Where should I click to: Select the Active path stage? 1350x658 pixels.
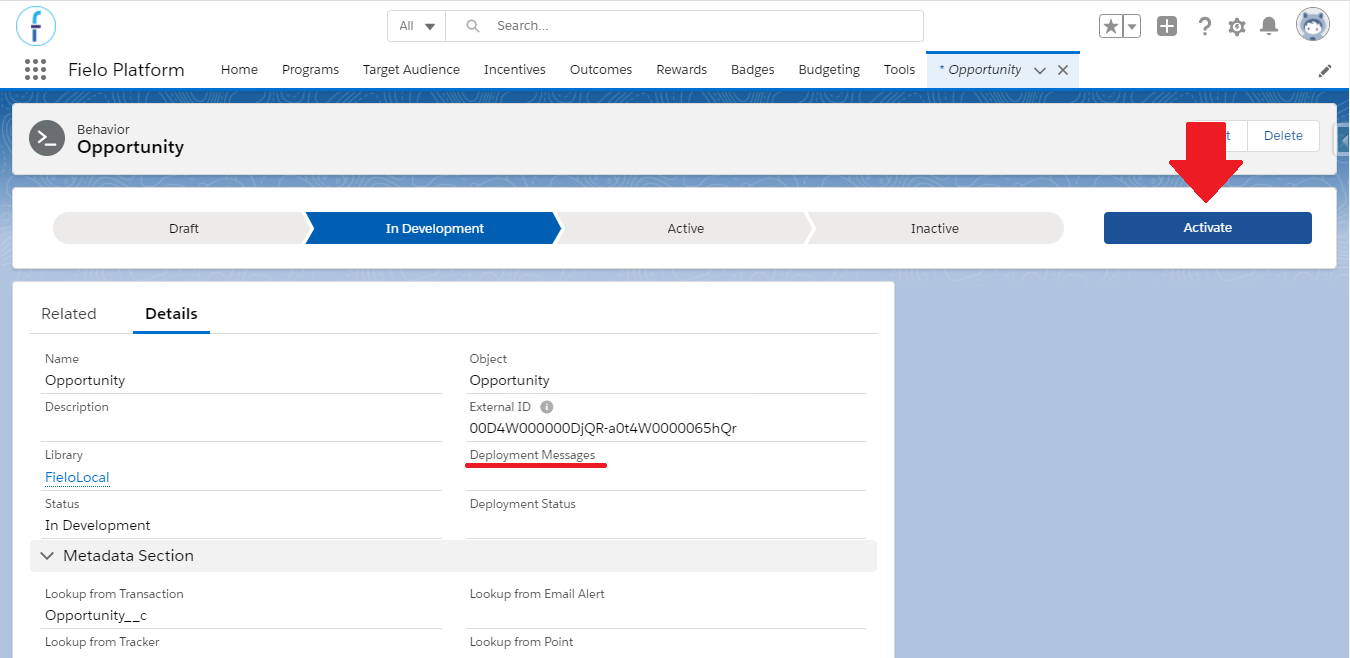(x=685, y=228)
